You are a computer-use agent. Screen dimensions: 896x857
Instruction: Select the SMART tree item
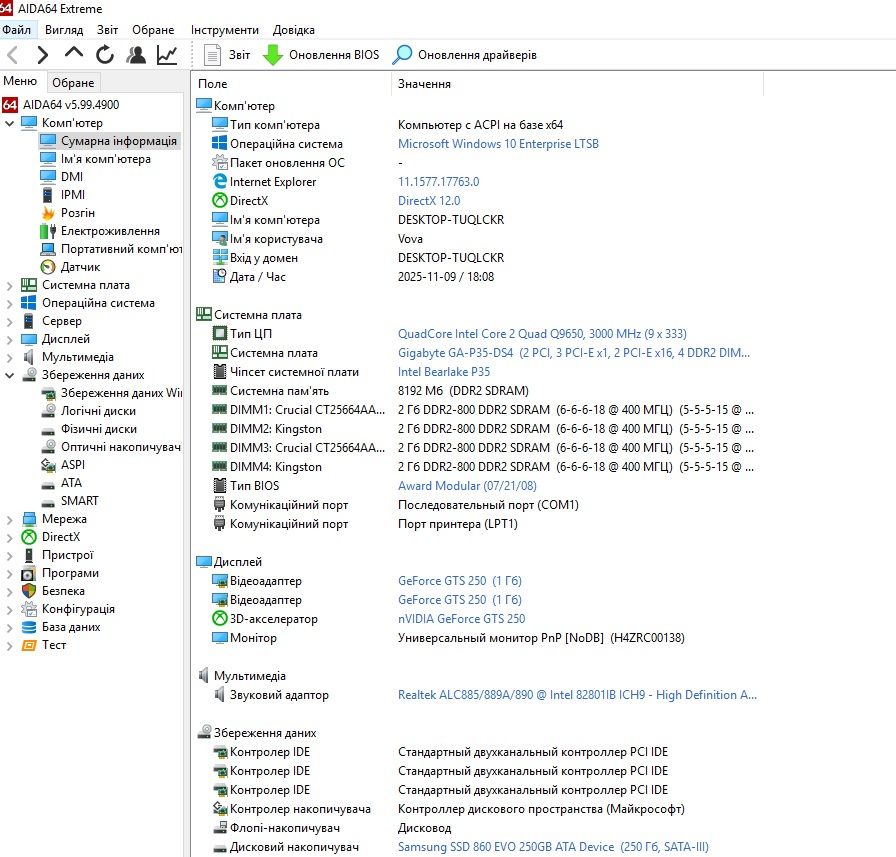(x=79, y=501)
